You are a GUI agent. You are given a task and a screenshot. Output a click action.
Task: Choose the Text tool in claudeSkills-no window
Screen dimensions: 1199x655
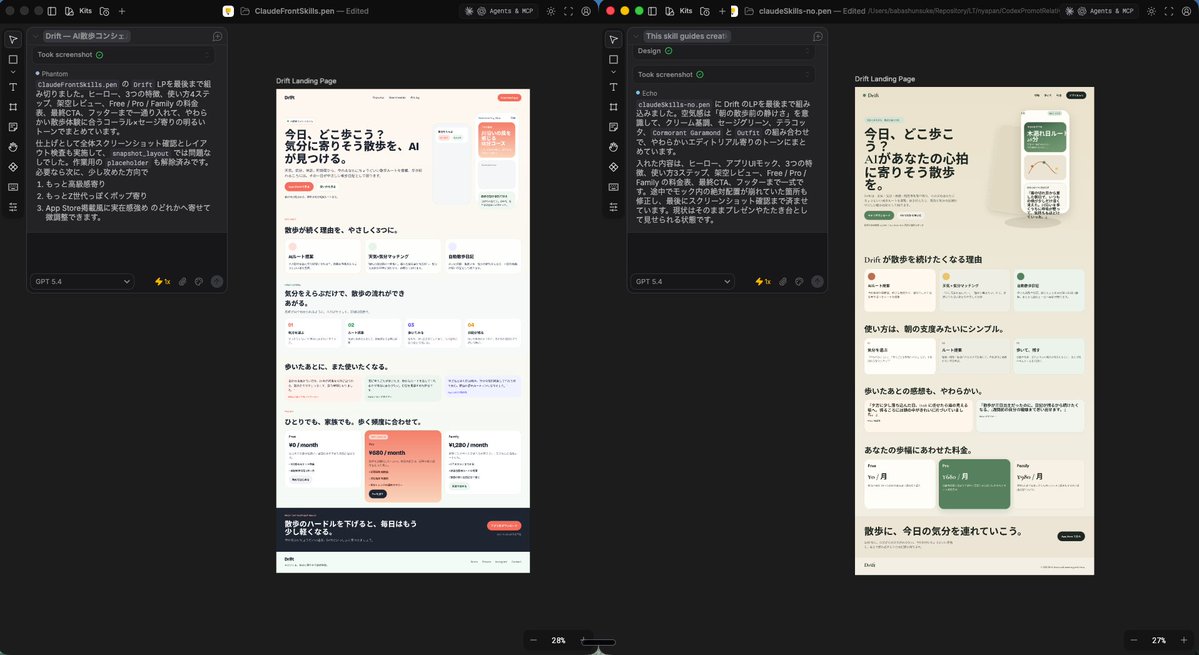click(x=613, y=87)
